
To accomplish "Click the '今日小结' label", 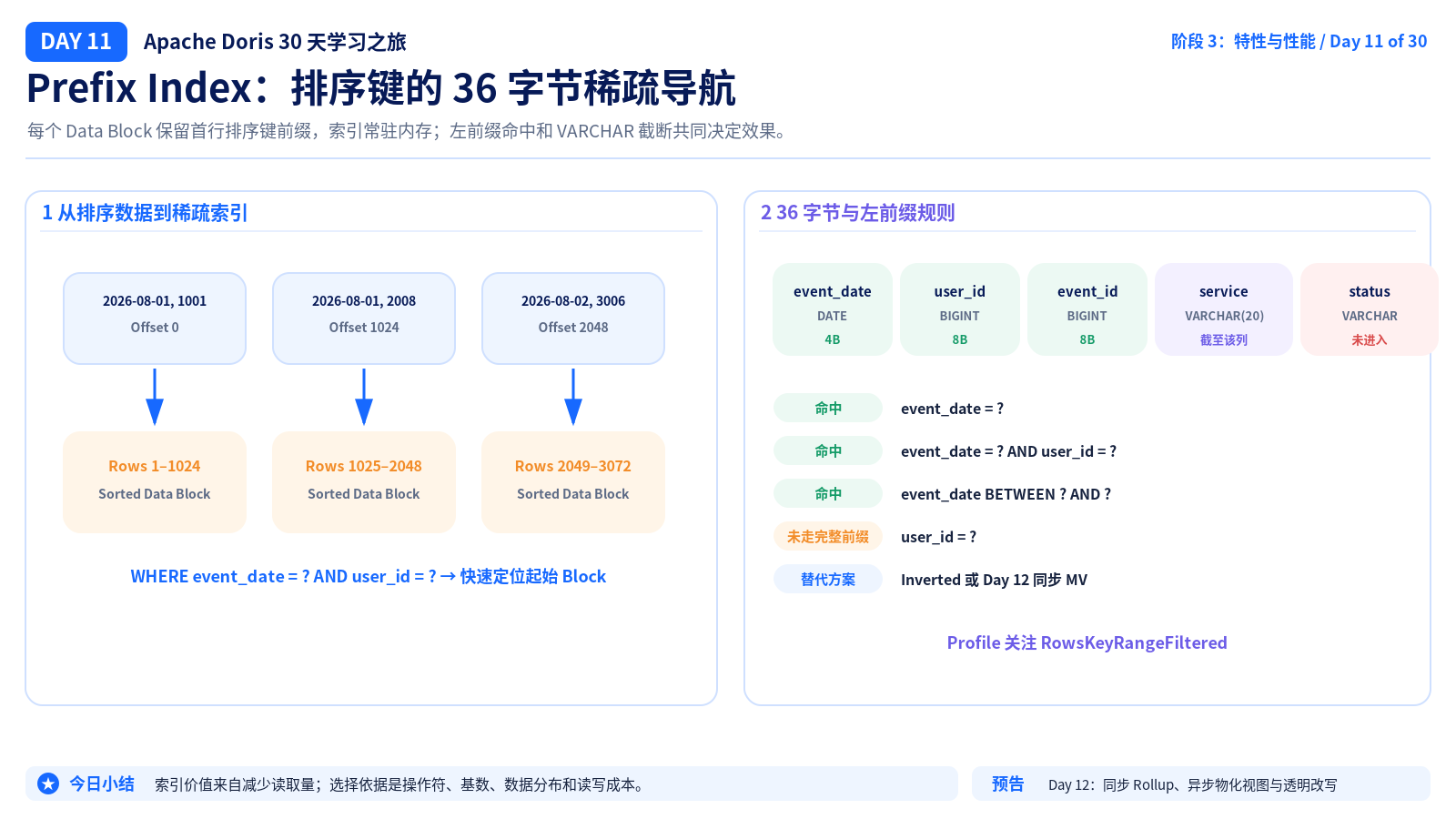I will (x=102, y=784).
